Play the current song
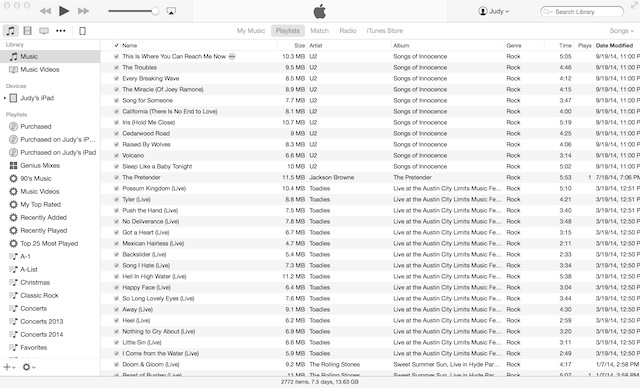The image size is (640, 388). pyautogui.click(x=64, y=11)
